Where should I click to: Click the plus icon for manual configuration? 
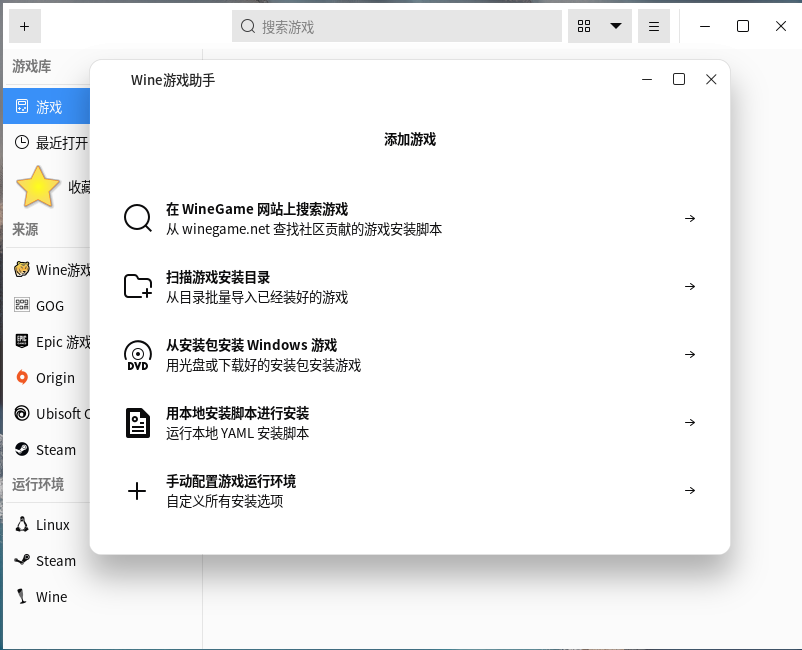(x=138, y=491)
